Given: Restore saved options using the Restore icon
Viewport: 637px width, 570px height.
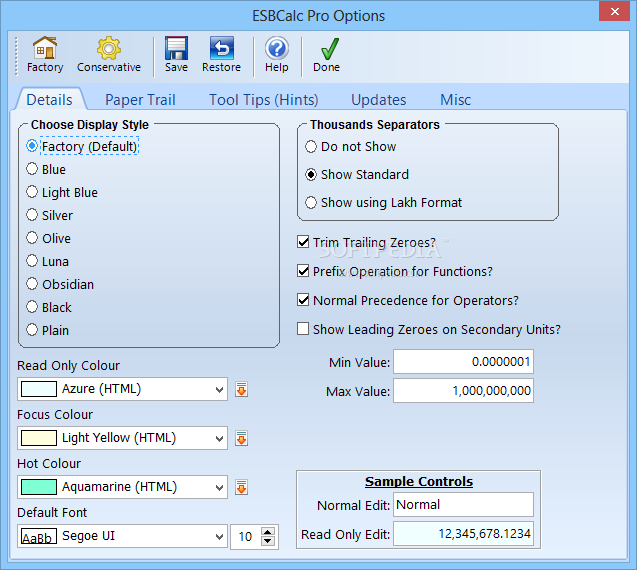Looking at the screenshot, I should (x=221, y=48).
